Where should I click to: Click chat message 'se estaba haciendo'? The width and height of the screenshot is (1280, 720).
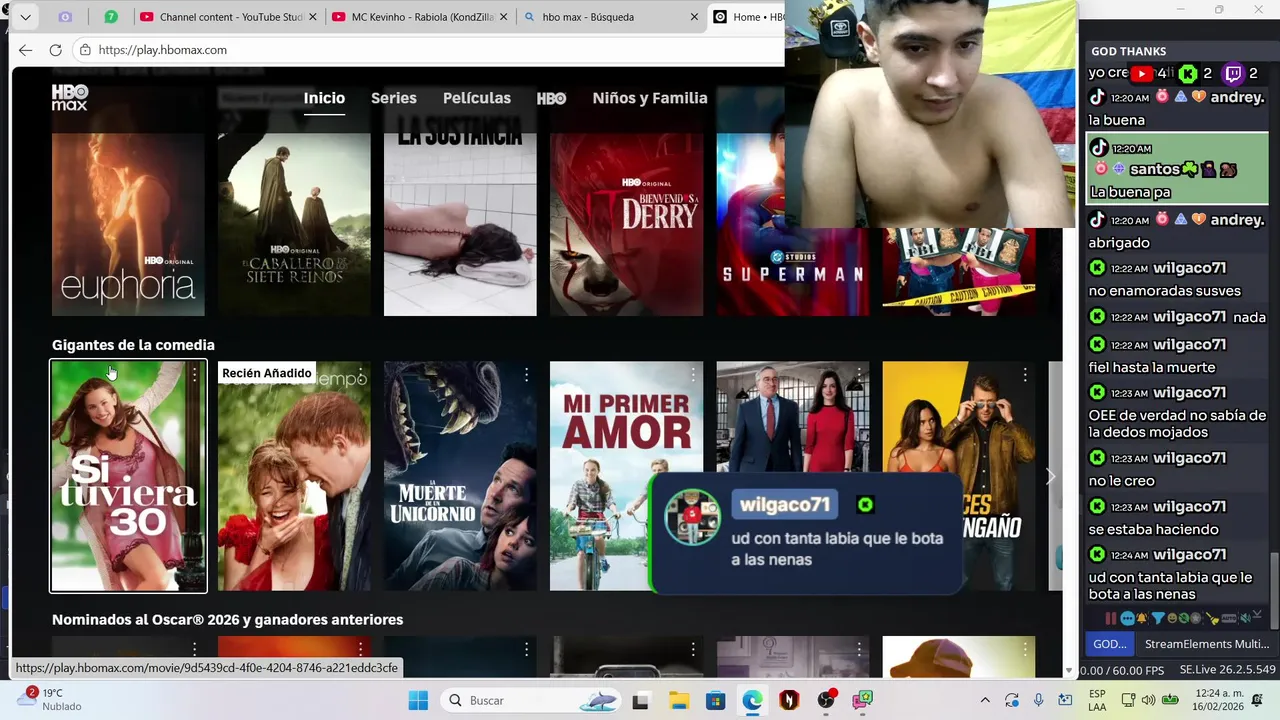click(x=1153, y=529)
